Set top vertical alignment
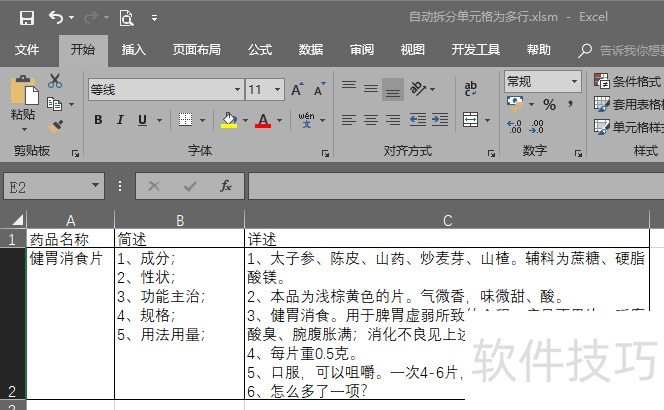Screen dimensions: 664x410 tap(349, 86)
